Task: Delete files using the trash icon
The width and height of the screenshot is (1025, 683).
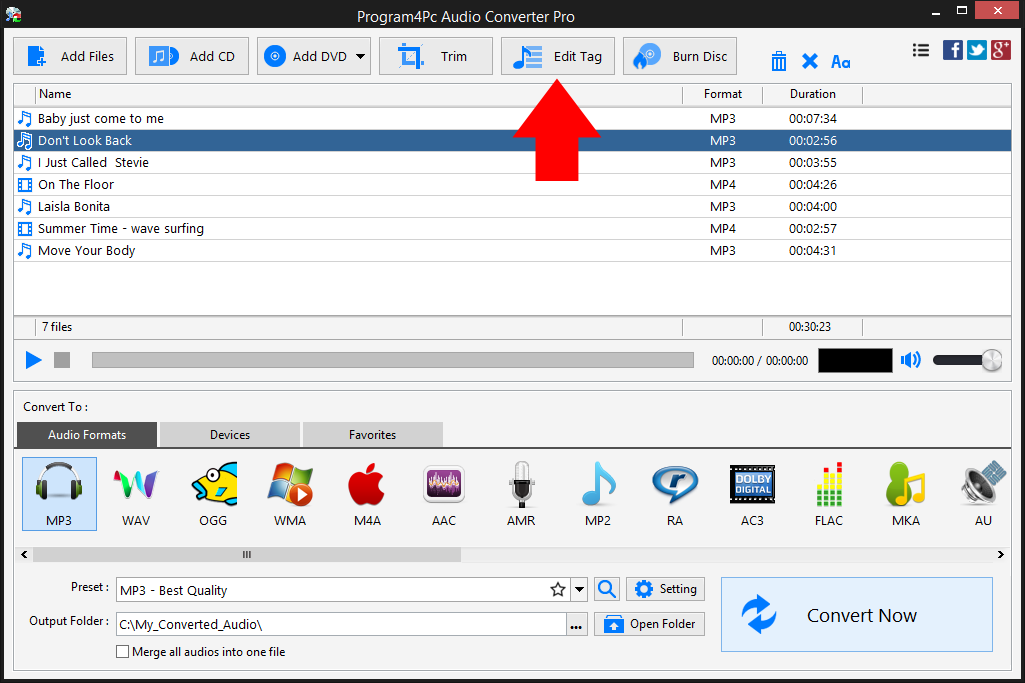Action: 778,61
